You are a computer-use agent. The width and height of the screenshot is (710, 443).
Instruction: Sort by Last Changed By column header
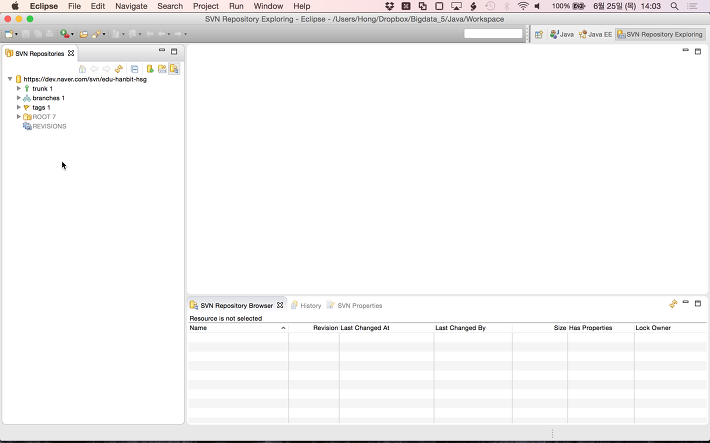tap(473, 328)
